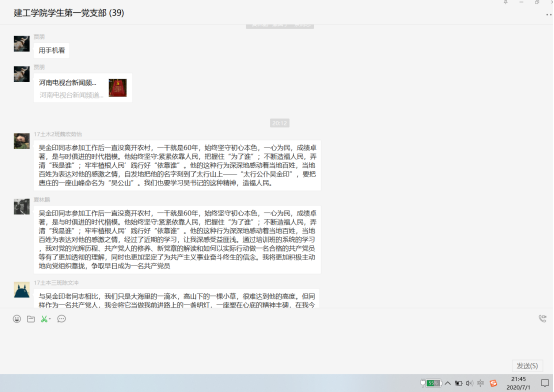Show hidden system tray icons
This screenshot has width=554, height=392.
click(x=448, y=383)
